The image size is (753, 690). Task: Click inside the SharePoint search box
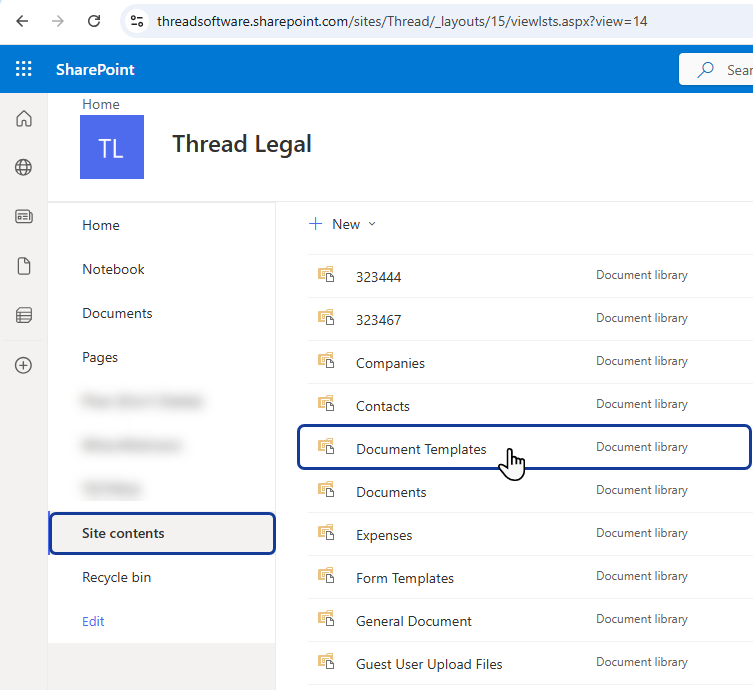point(718,70)
